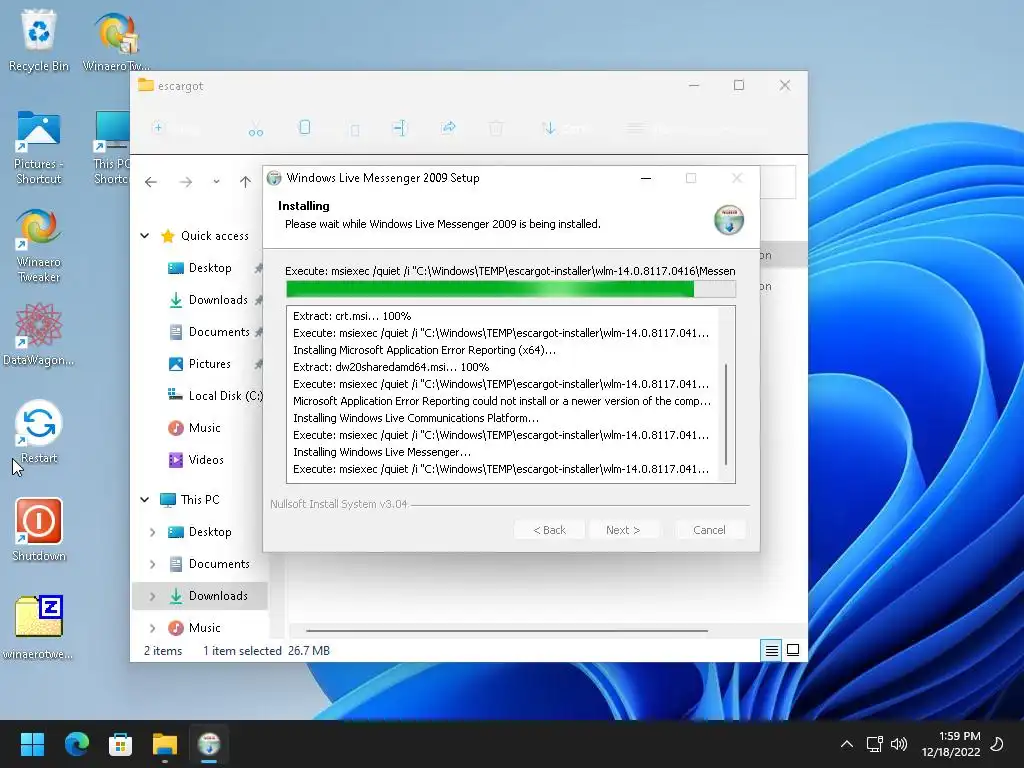This screenshot has width=1024, height=768.
Task: Click the setup globe icon in installer header
Action: [729, 219]
